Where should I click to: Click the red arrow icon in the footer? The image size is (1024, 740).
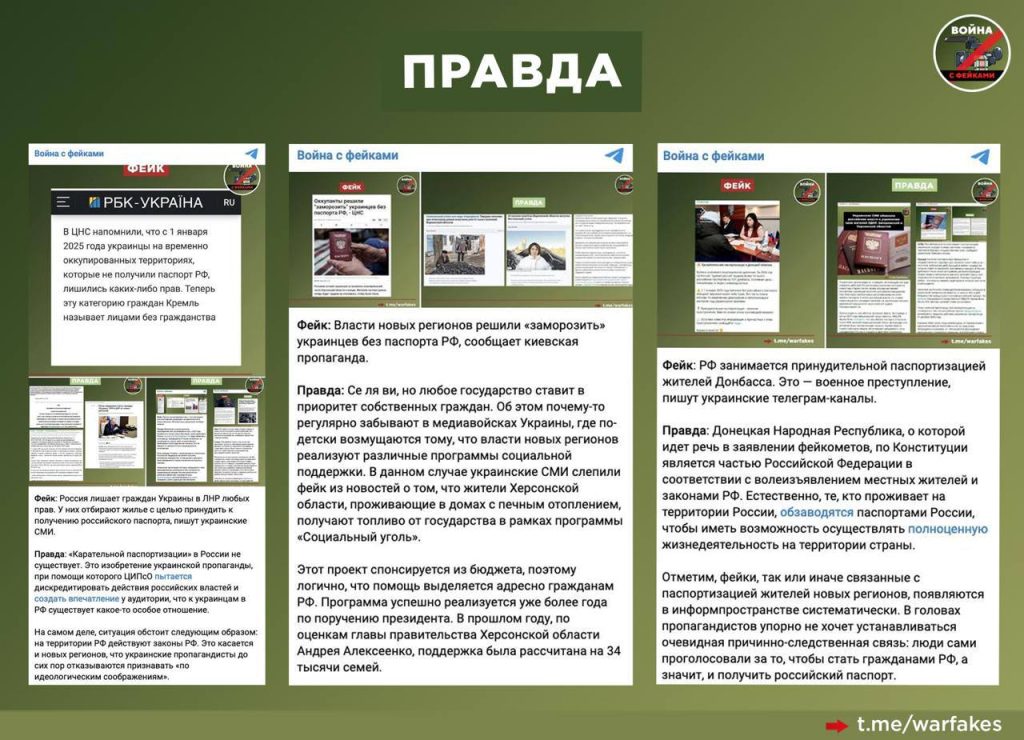point(836,724)
